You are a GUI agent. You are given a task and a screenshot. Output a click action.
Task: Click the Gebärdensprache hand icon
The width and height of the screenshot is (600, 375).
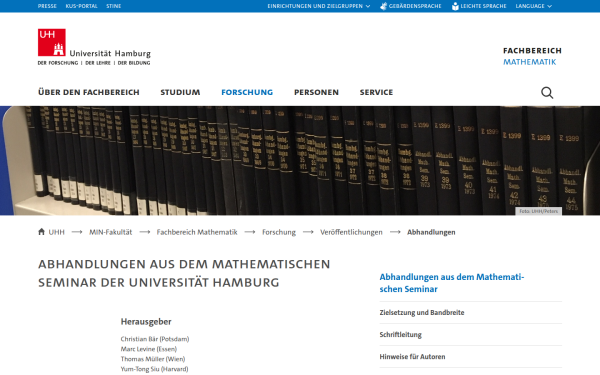[x=383, y=6]
